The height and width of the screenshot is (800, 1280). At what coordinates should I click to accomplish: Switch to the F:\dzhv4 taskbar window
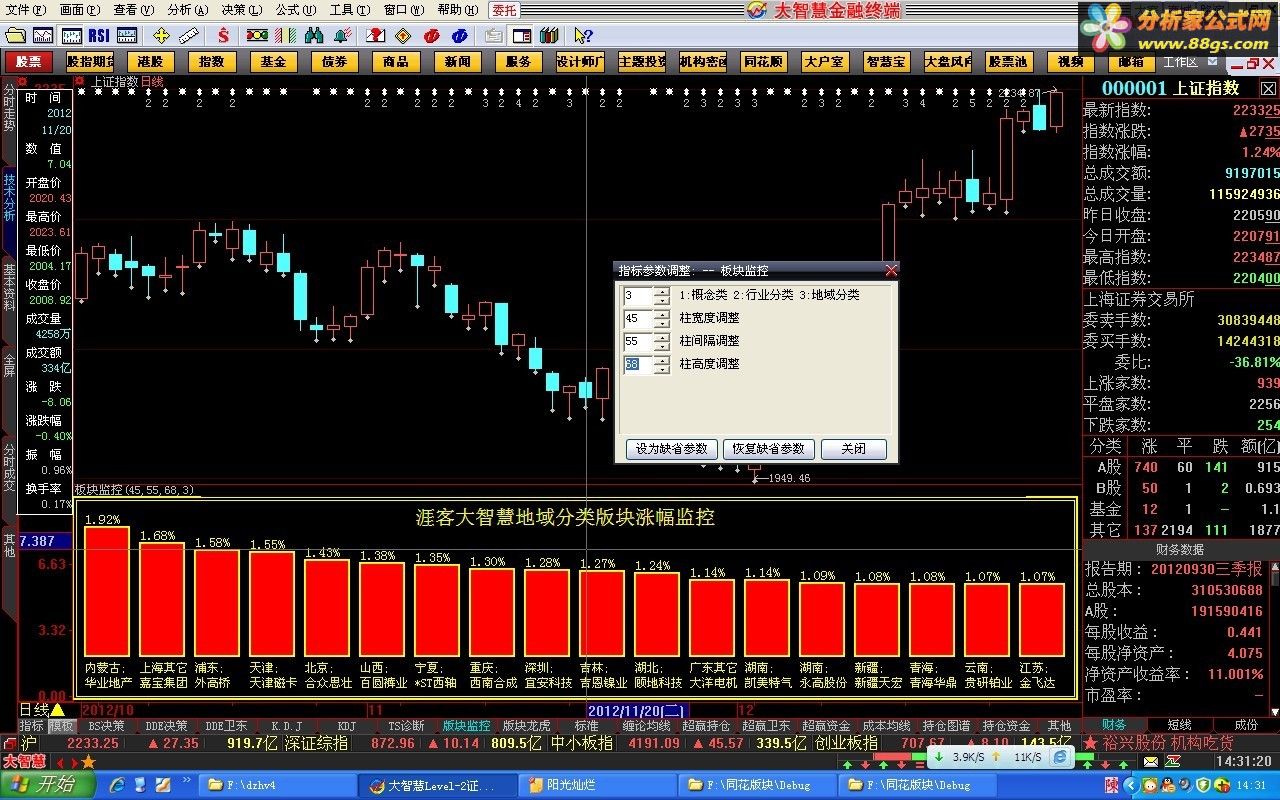(x=278, y=785)
